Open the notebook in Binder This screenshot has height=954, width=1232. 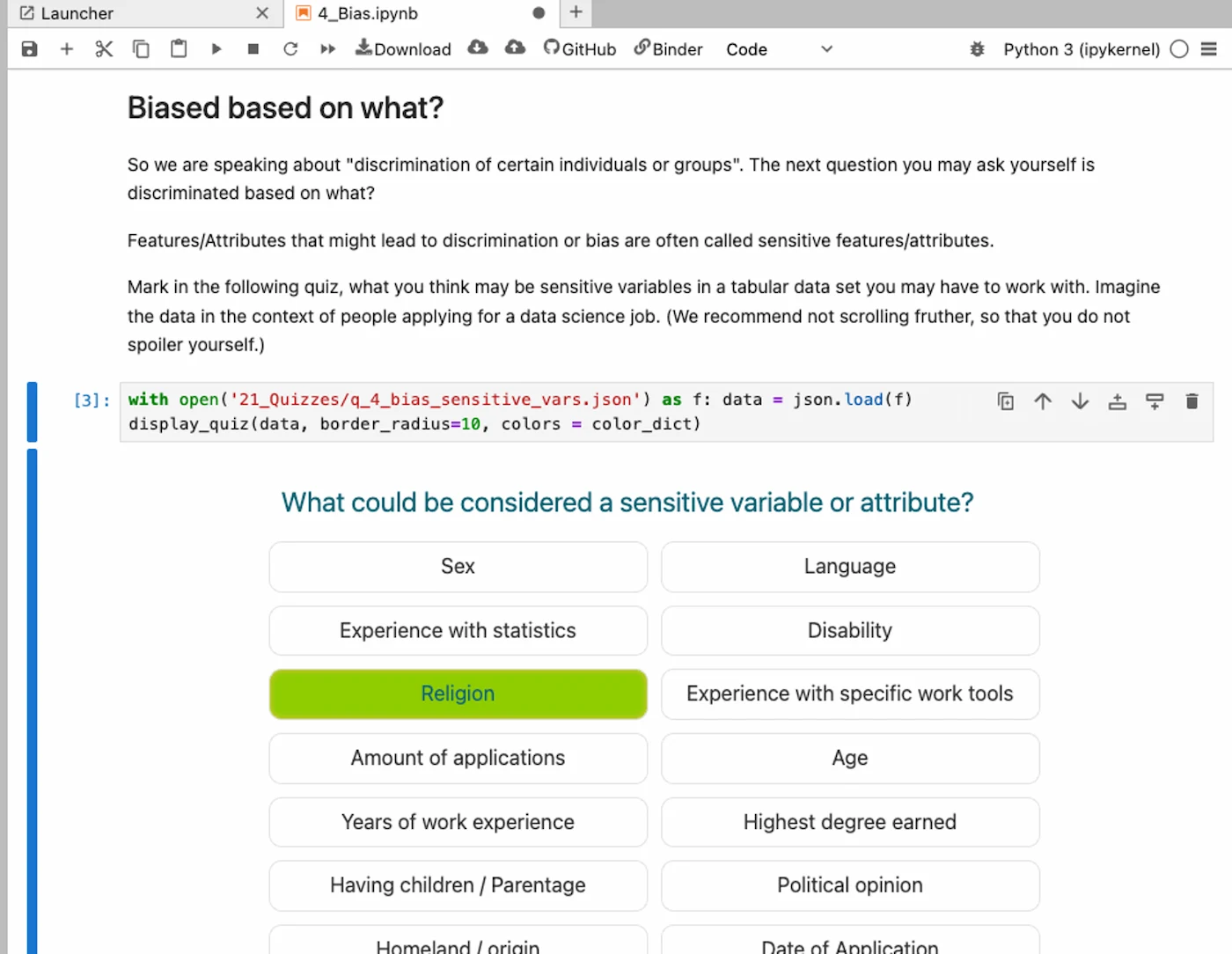[x=668, y=49]
